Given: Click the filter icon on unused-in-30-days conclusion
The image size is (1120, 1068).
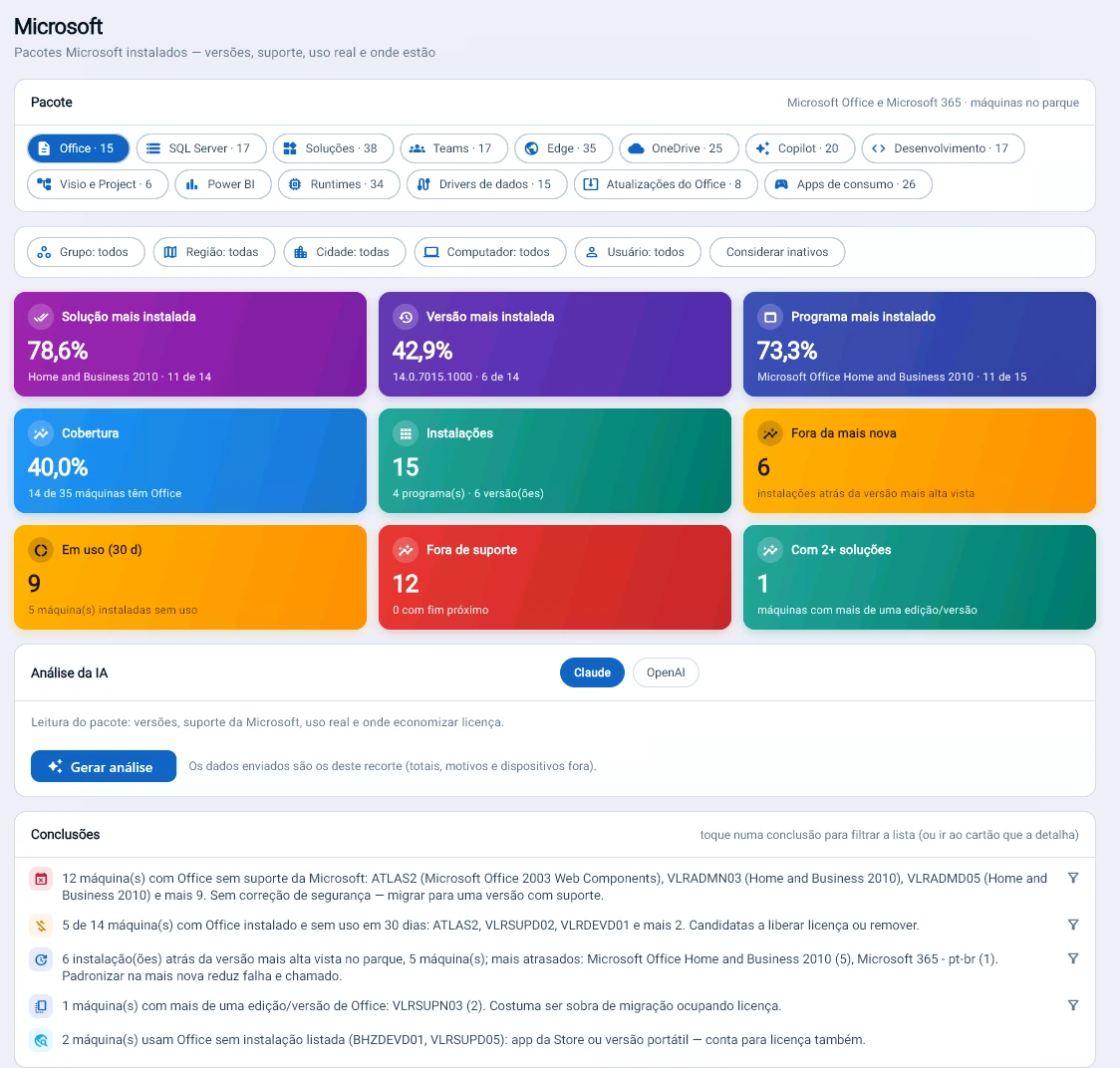Looking at the screenshot, I should pyautogui.click(x=1072, y=926).
